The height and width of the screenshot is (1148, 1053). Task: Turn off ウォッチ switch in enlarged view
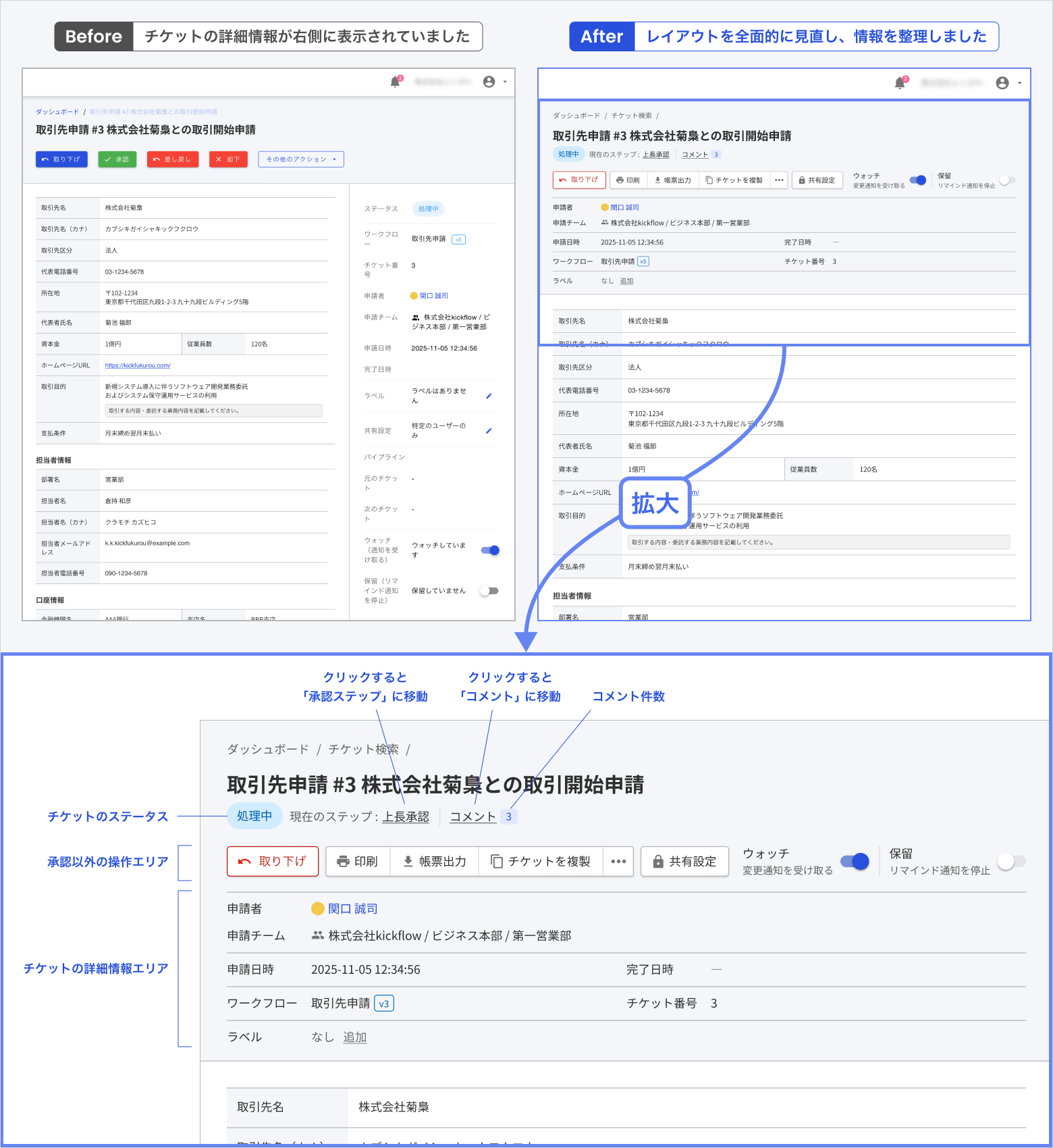[x=855, y=861]
